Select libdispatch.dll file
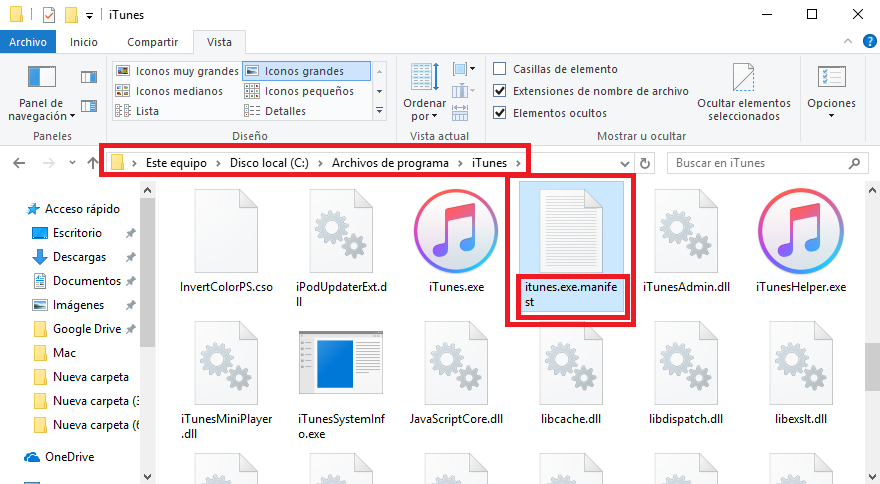This screenshot has width=880, height=484. coord(686,374)
